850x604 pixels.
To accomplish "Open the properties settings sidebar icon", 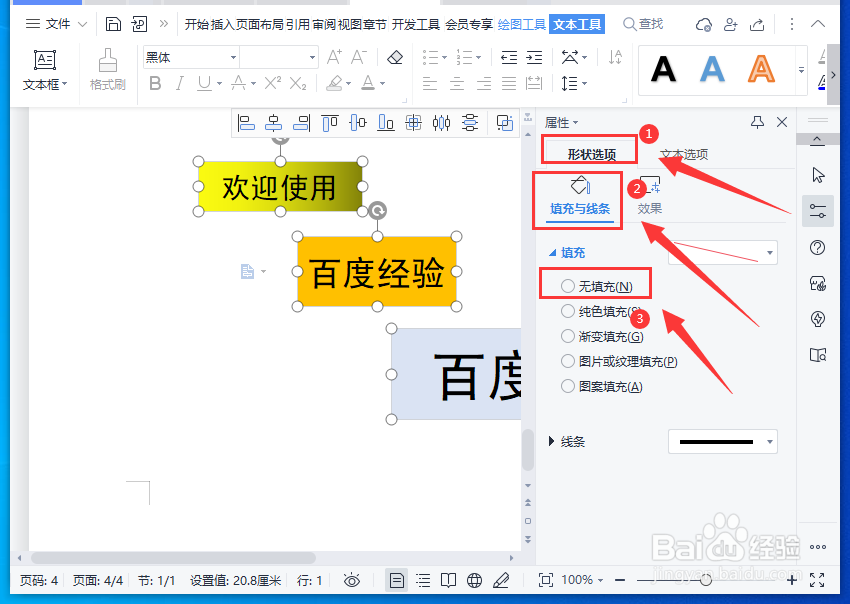I will click(817, 211).
